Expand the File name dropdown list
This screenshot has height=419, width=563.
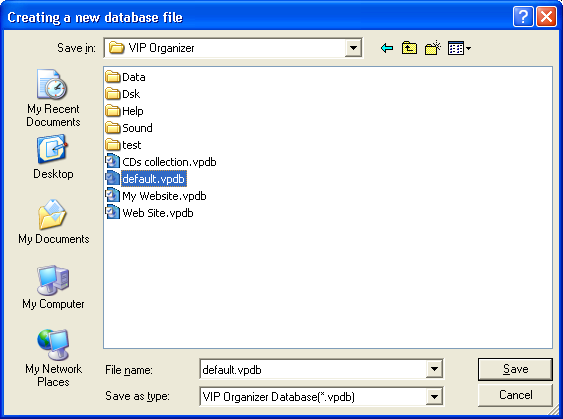[434, 369]
